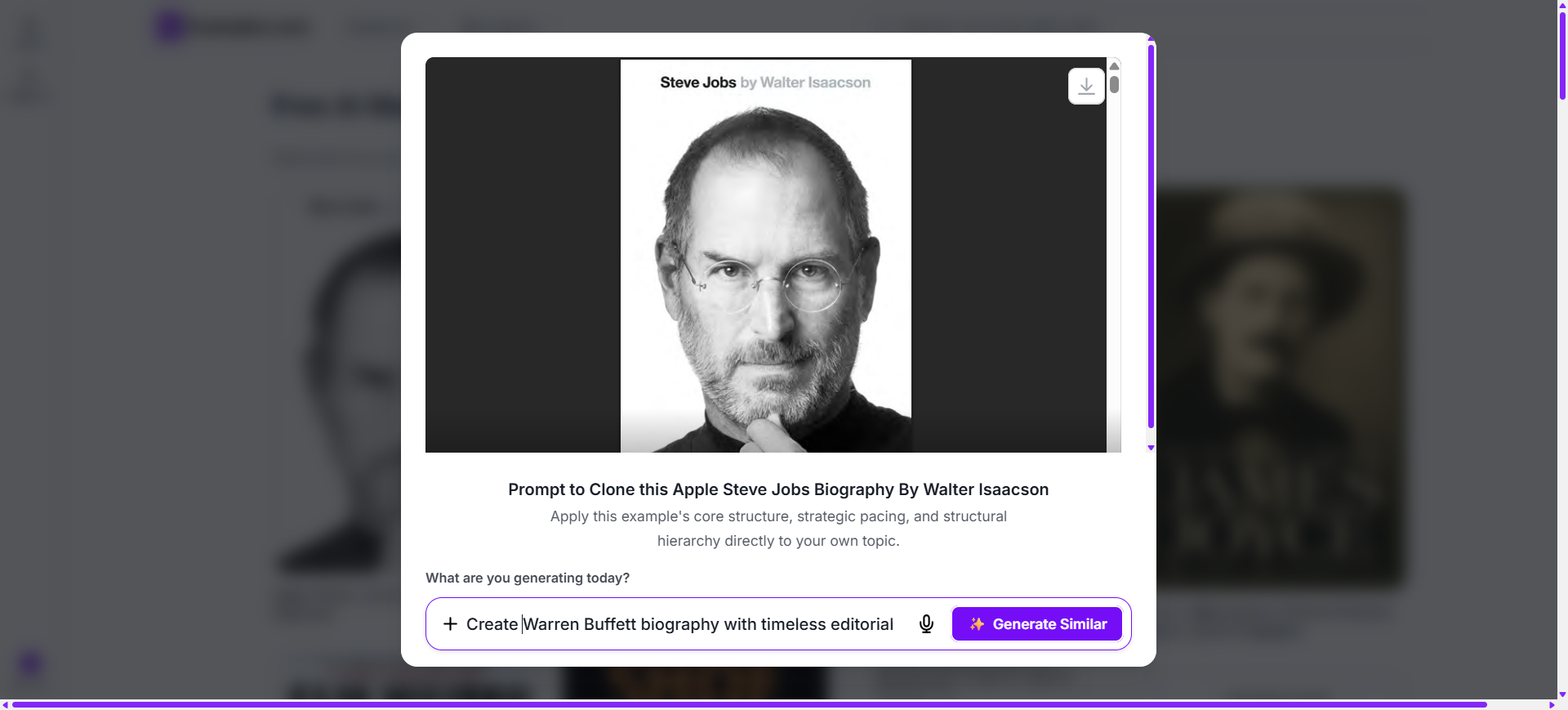The height and width of the screenshot is (710, 1568).
Task: Click the 'What are you generating today?' label
Action: (x=528, y=578)
